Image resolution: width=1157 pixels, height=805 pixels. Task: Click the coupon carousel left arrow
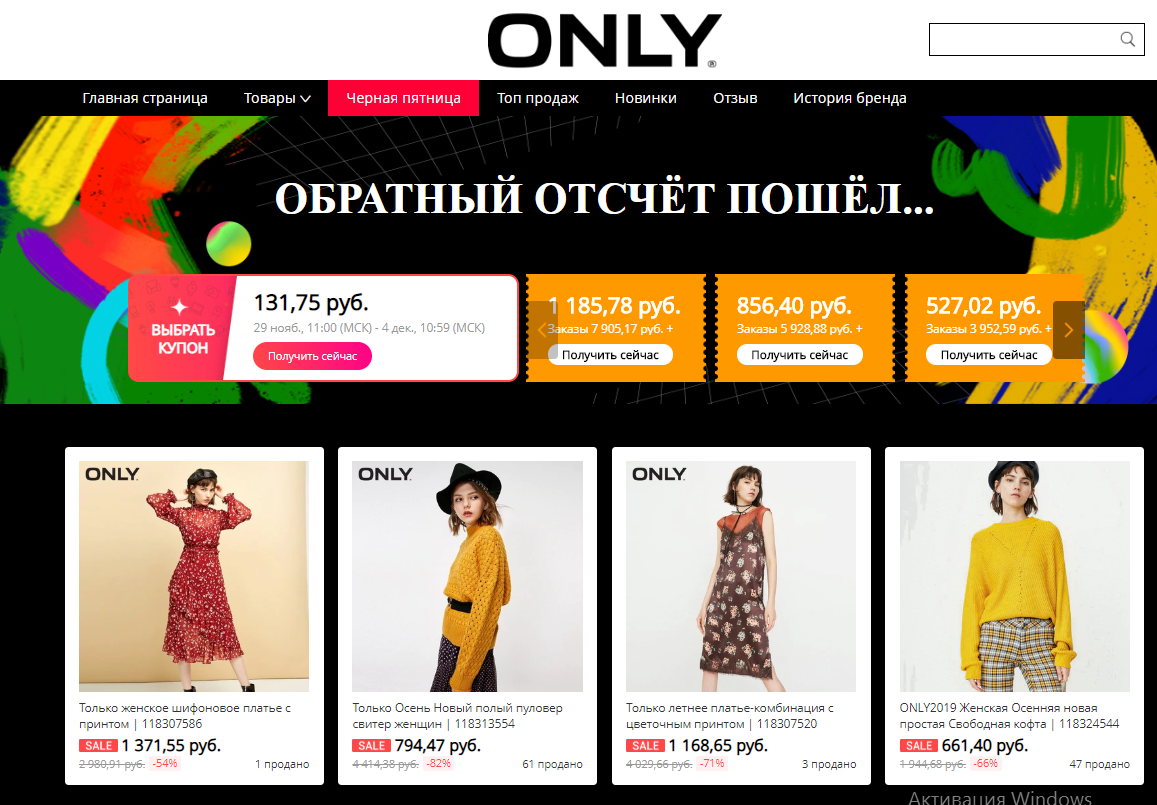[542, 330]
